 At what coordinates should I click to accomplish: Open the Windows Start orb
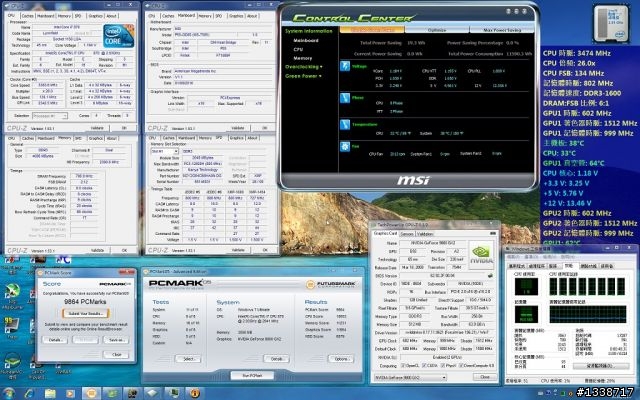click(9, 393)
